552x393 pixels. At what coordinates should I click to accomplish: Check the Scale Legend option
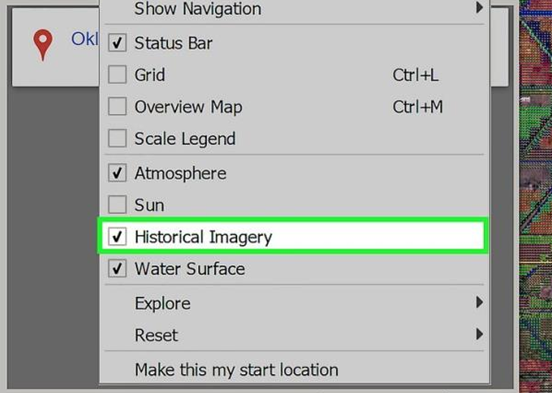pyautogui.click(x=117, y=138)
